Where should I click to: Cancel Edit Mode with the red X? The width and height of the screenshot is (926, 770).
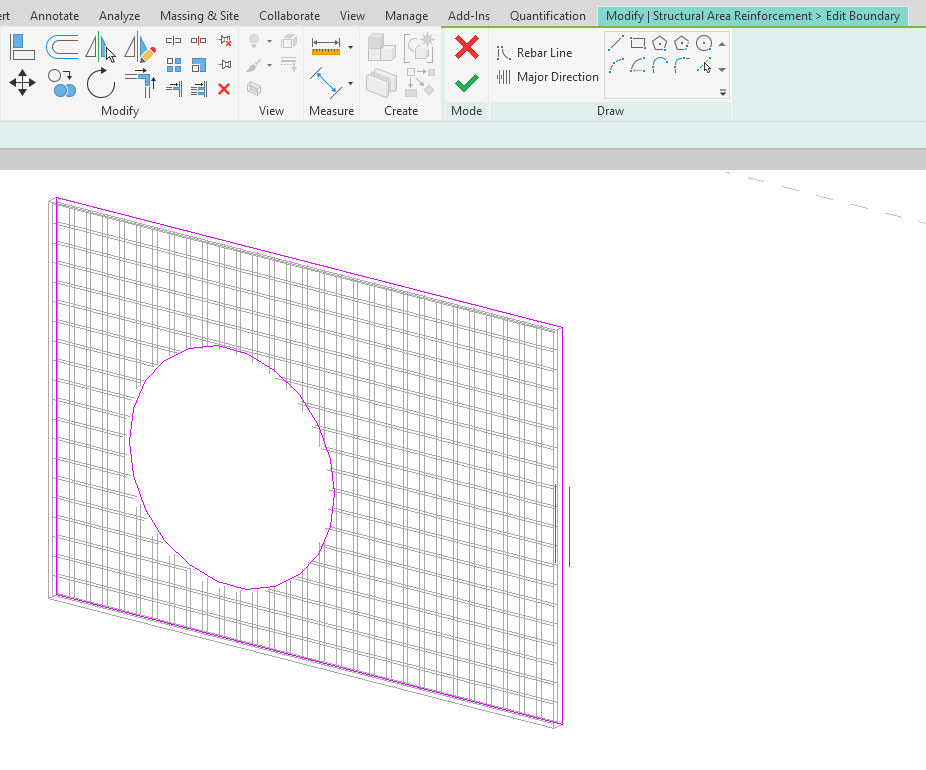point(465,47)
